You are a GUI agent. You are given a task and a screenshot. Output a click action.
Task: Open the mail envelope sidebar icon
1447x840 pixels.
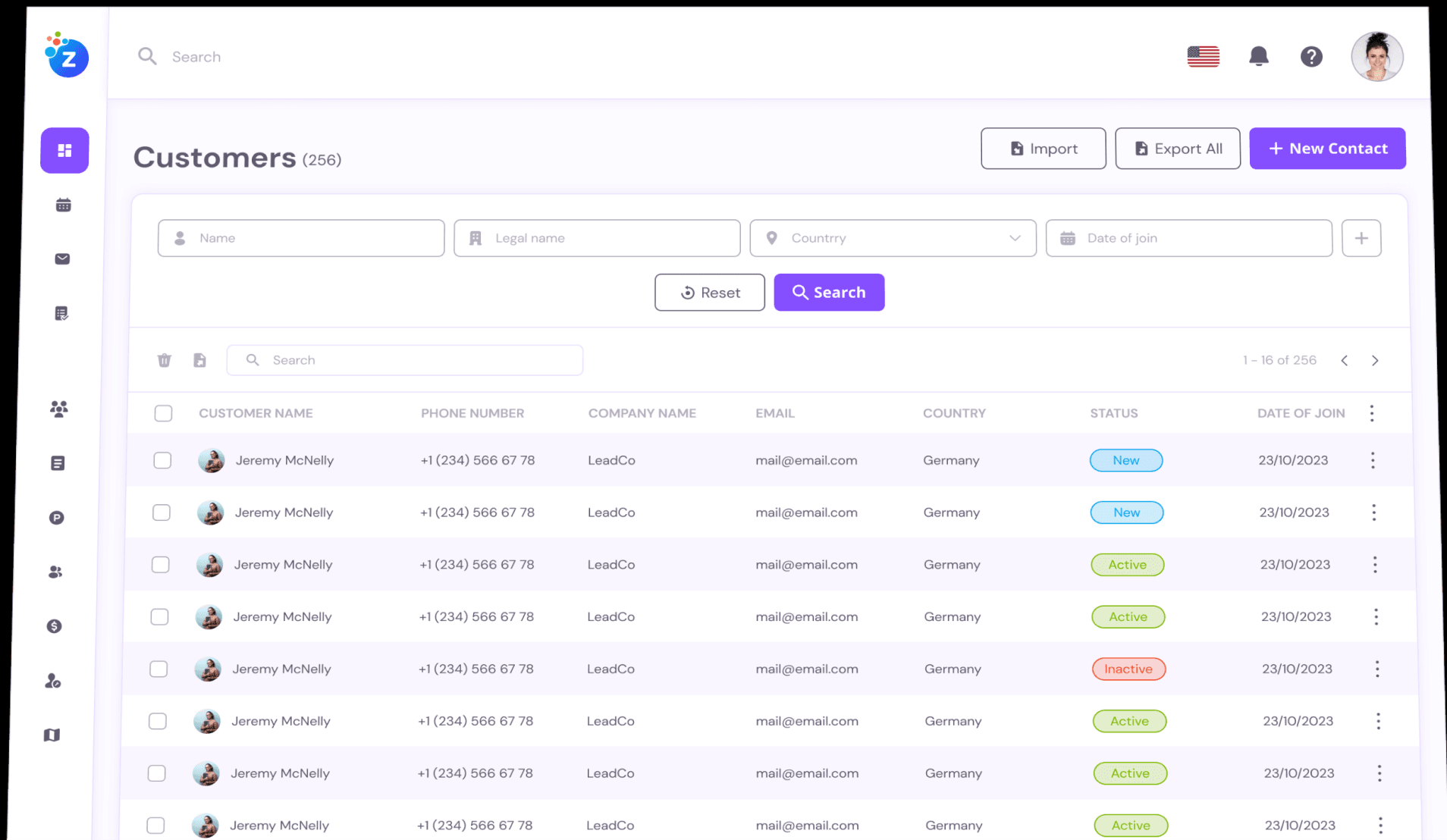[62, 259]
